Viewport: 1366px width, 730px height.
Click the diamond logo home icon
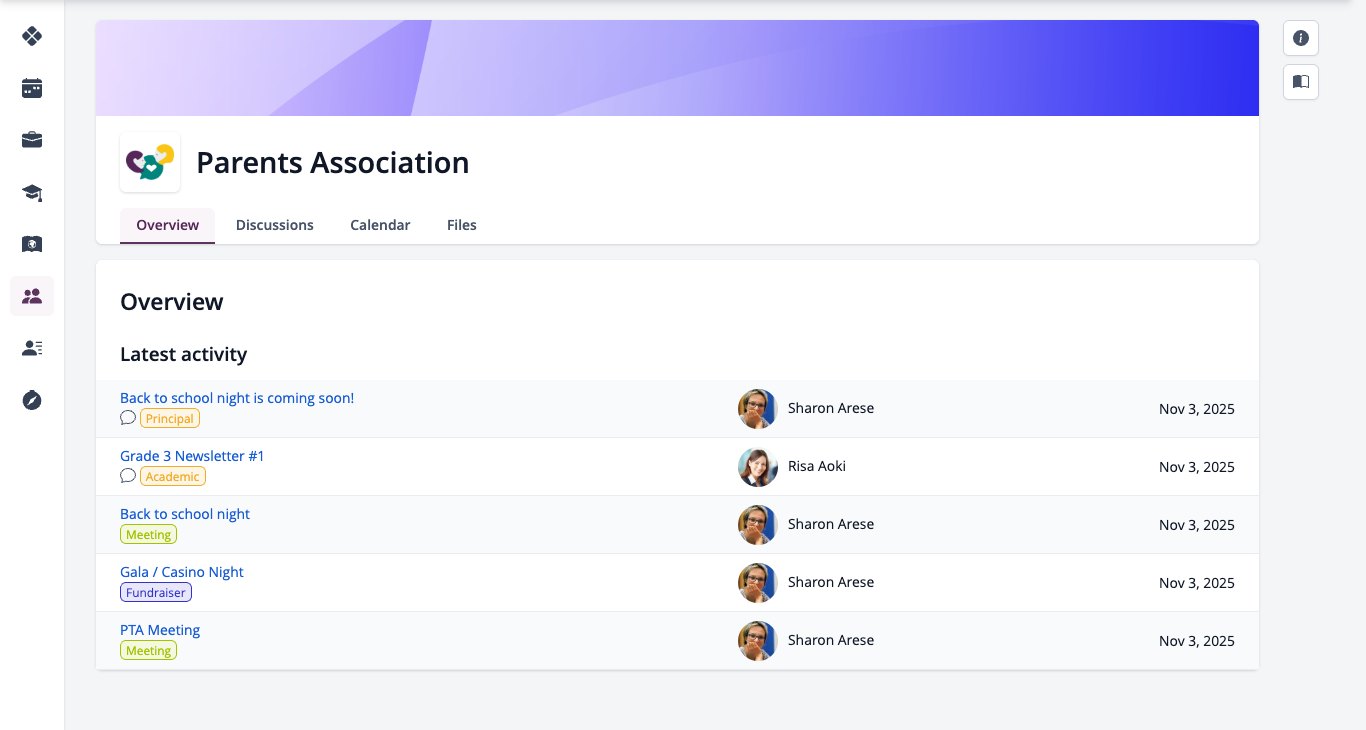pos(32,36)
